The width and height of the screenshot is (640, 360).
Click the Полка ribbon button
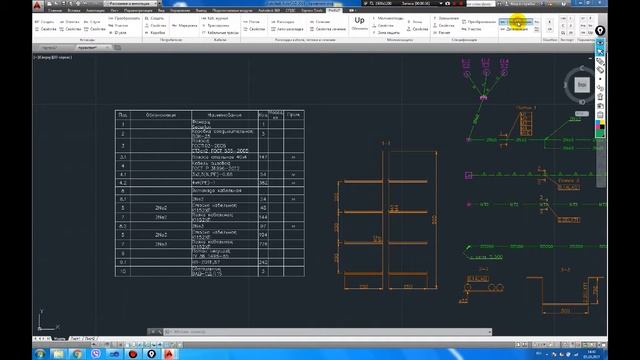251,22
